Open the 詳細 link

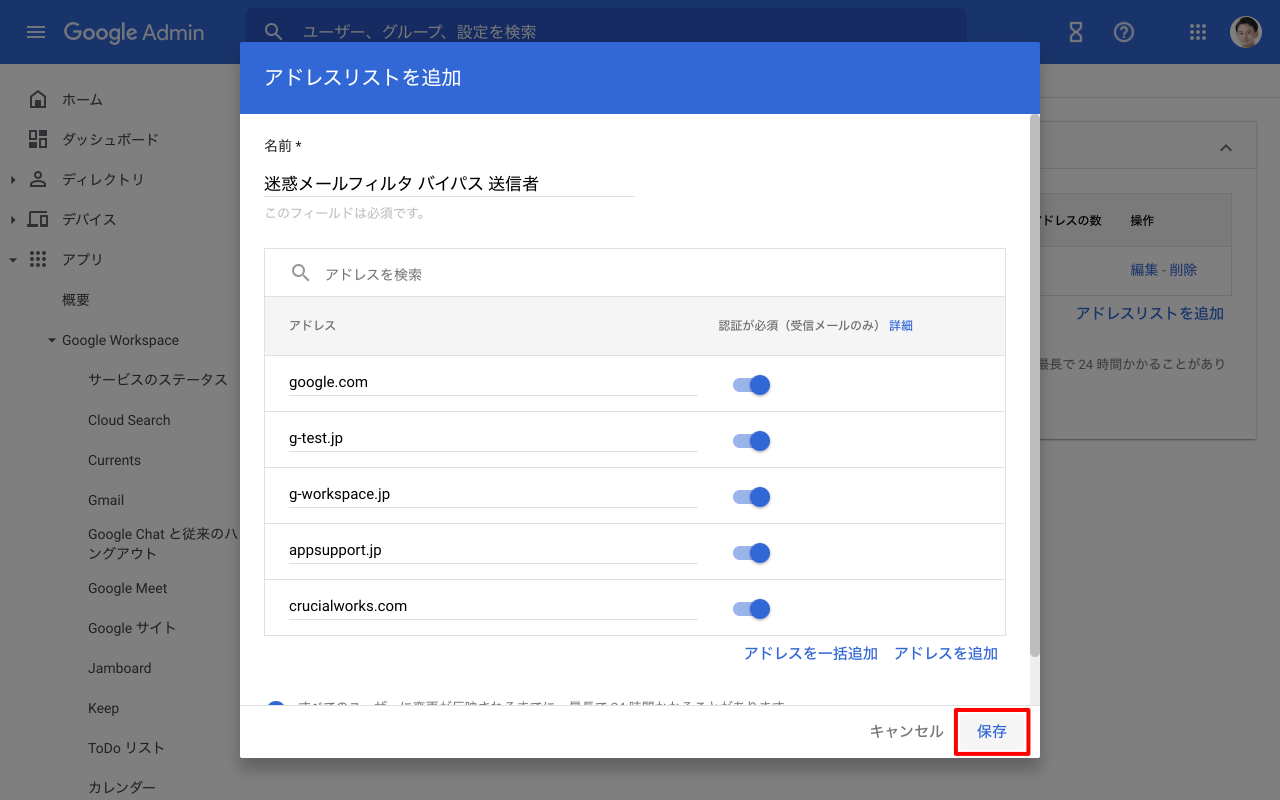pyautogui.click(x=901, y=326)
